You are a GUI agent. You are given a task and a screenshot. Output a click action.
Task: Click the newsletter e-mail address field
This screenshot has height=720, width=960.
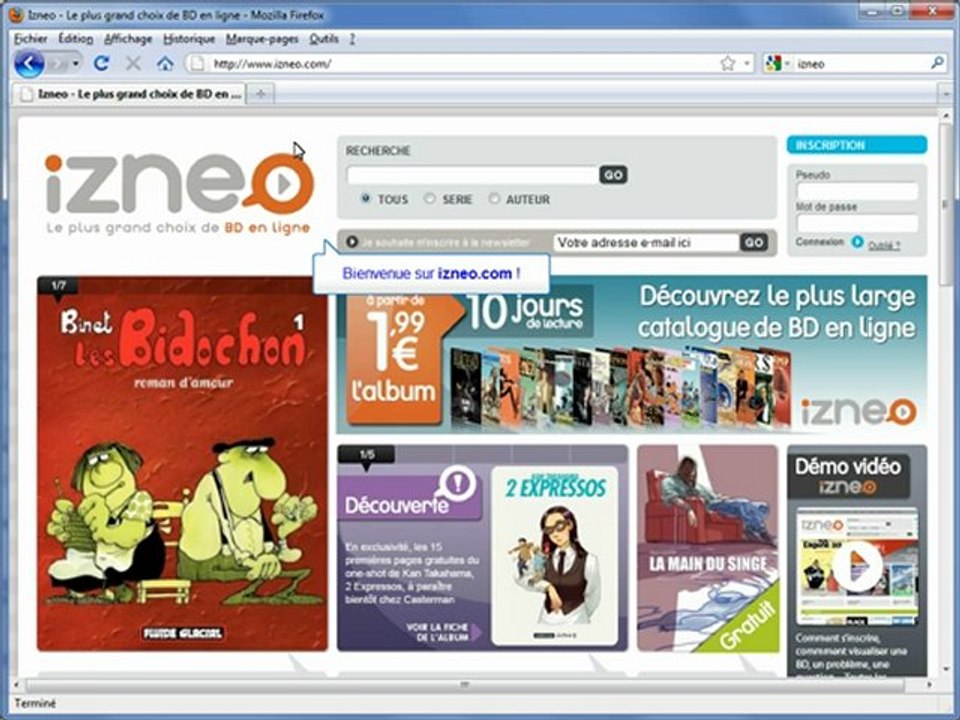pos(647,242)
